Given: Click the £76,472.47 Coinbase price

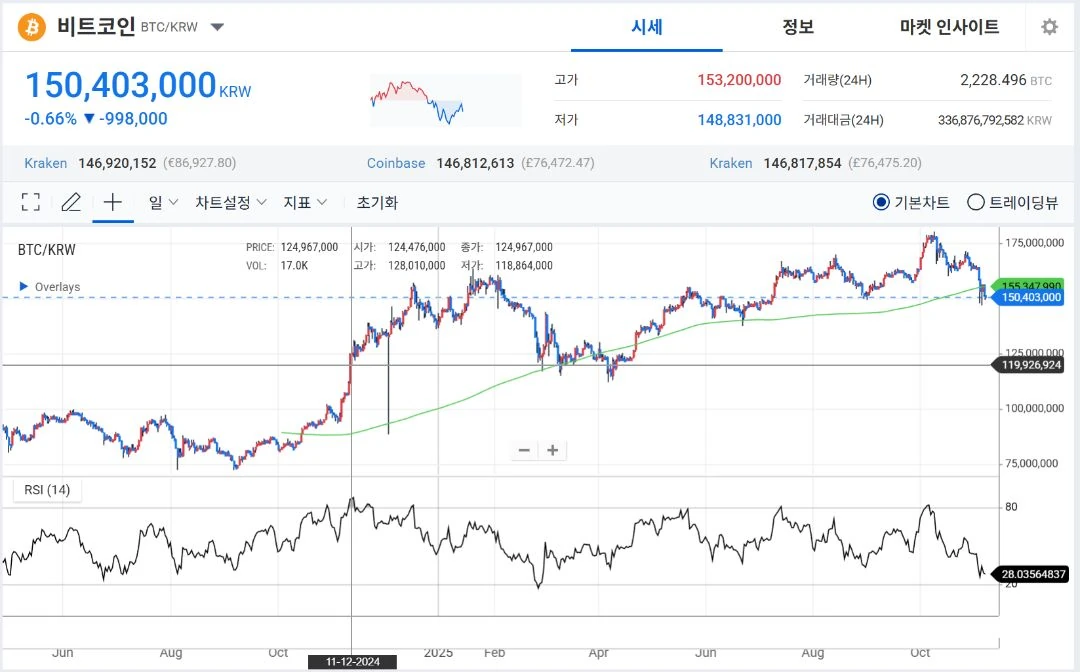Looking at the screenshot, I should [558, 163].
